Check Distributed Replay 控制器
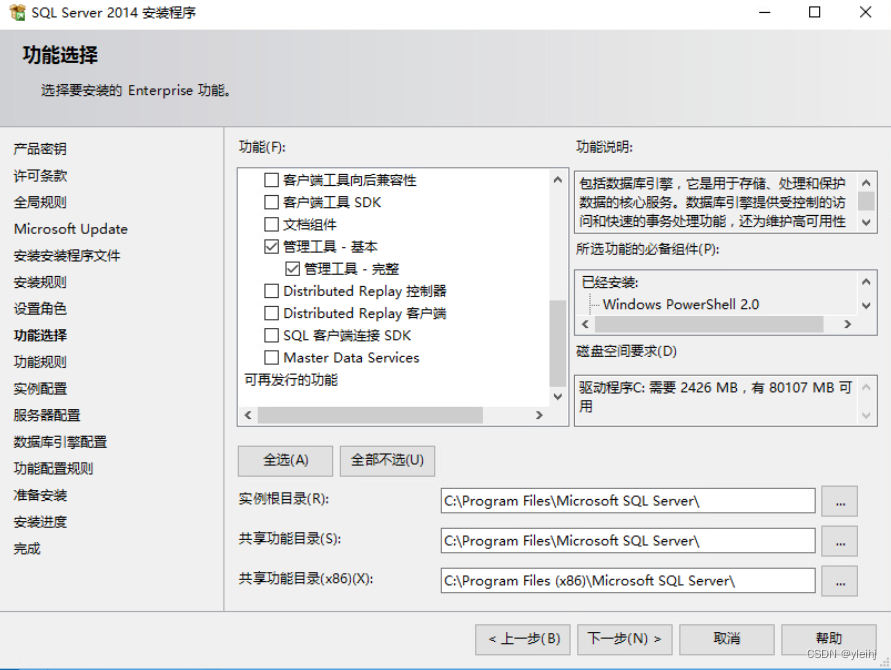The height and width of the screenshot is (670, 891). point(270,291)
